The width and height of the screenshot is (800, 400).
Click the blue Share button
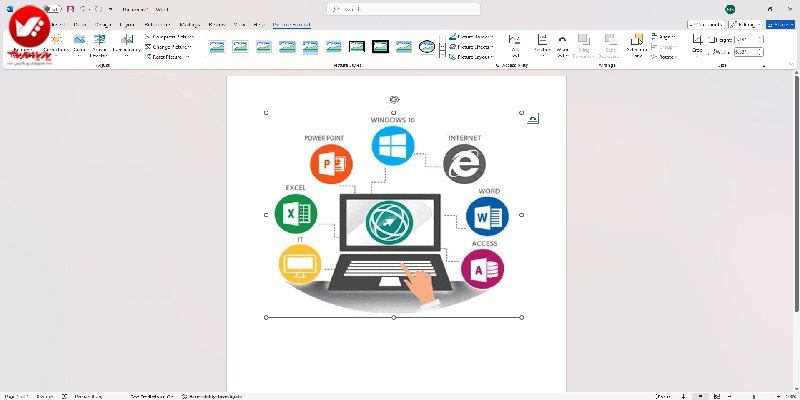click(x=780, y=24)
